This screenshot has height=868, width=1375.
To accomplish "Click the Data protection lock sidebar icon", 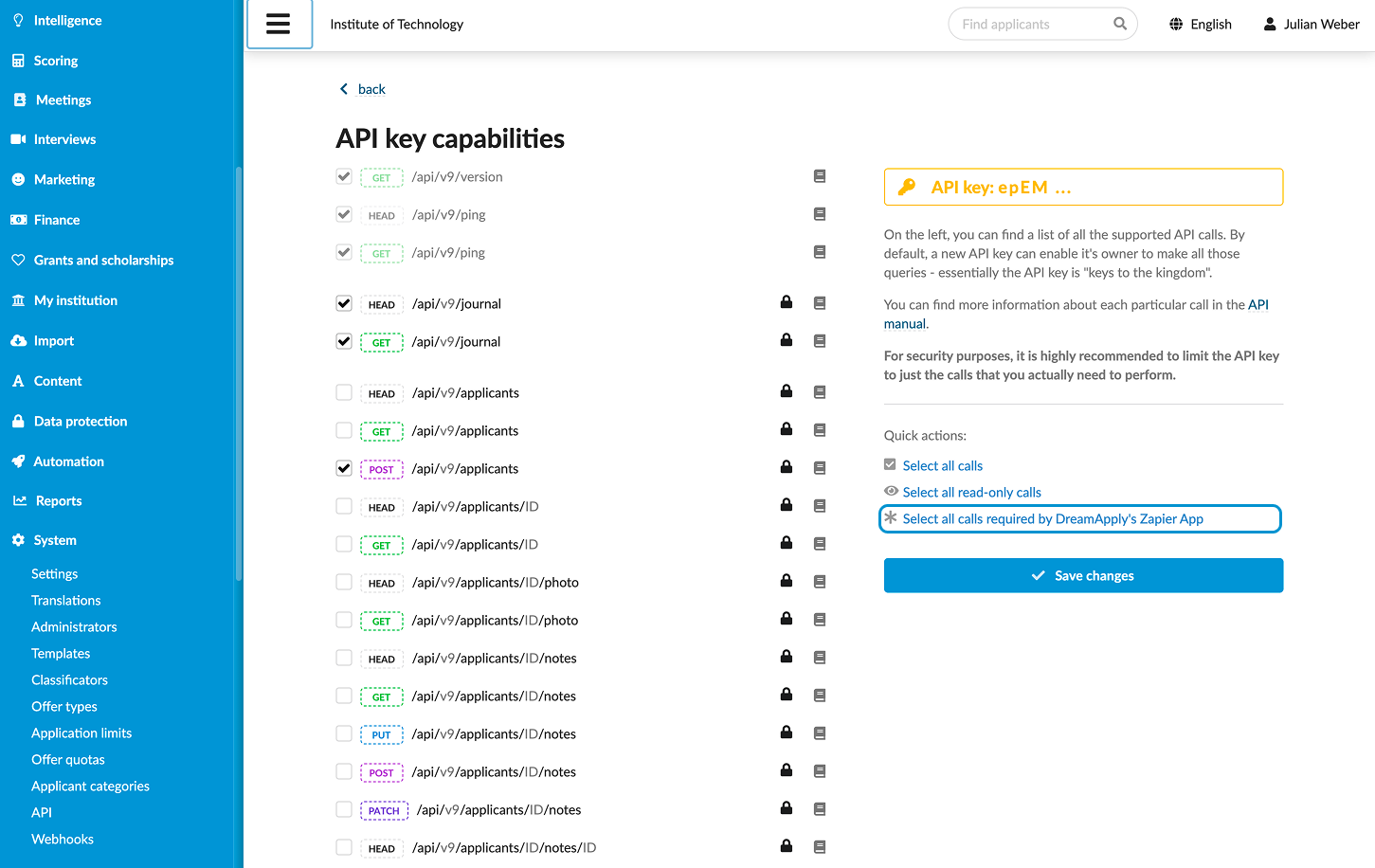I will tap(18, 421).
